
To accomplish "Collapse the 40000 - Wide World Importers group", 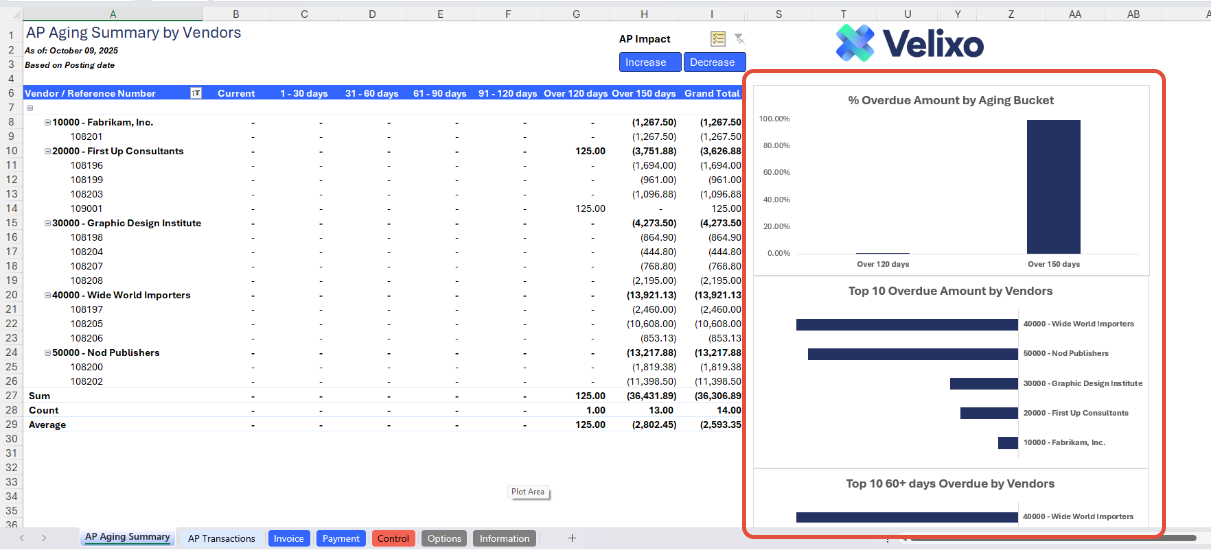I will tap(48, 295).
